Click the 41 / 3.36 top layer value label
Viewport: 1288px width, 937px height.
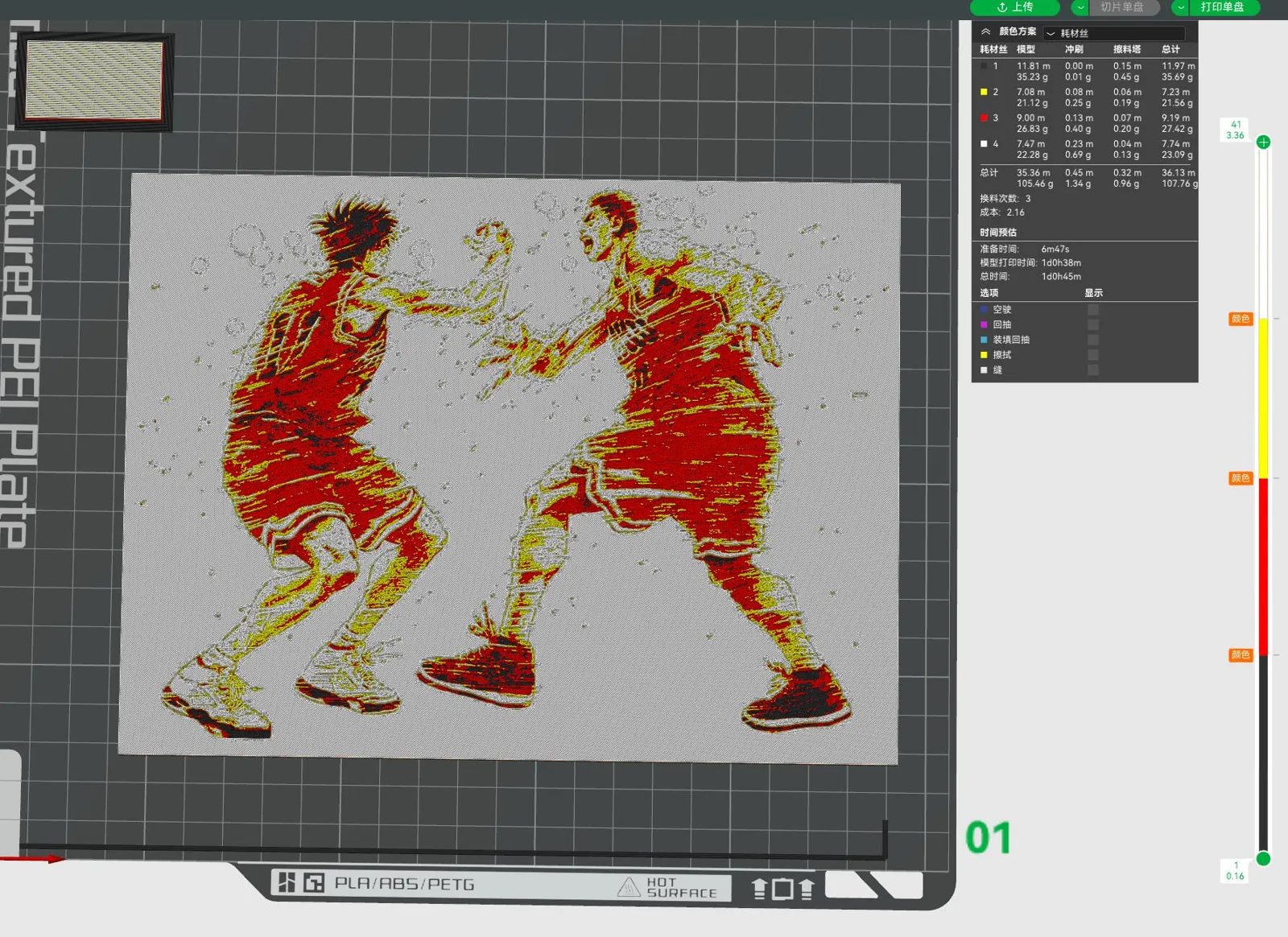[x=1235, y=130]
